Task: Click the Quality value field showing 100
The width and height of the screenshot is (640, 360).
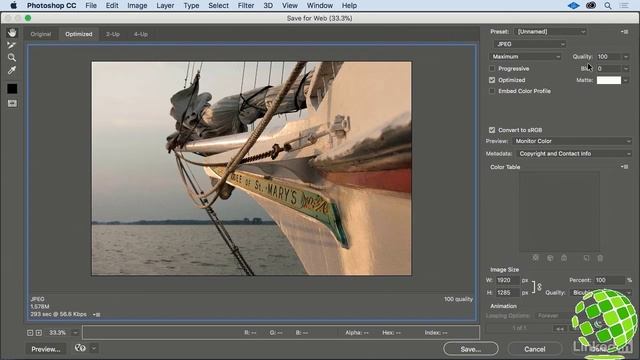Action: click(x=609, y=57)
